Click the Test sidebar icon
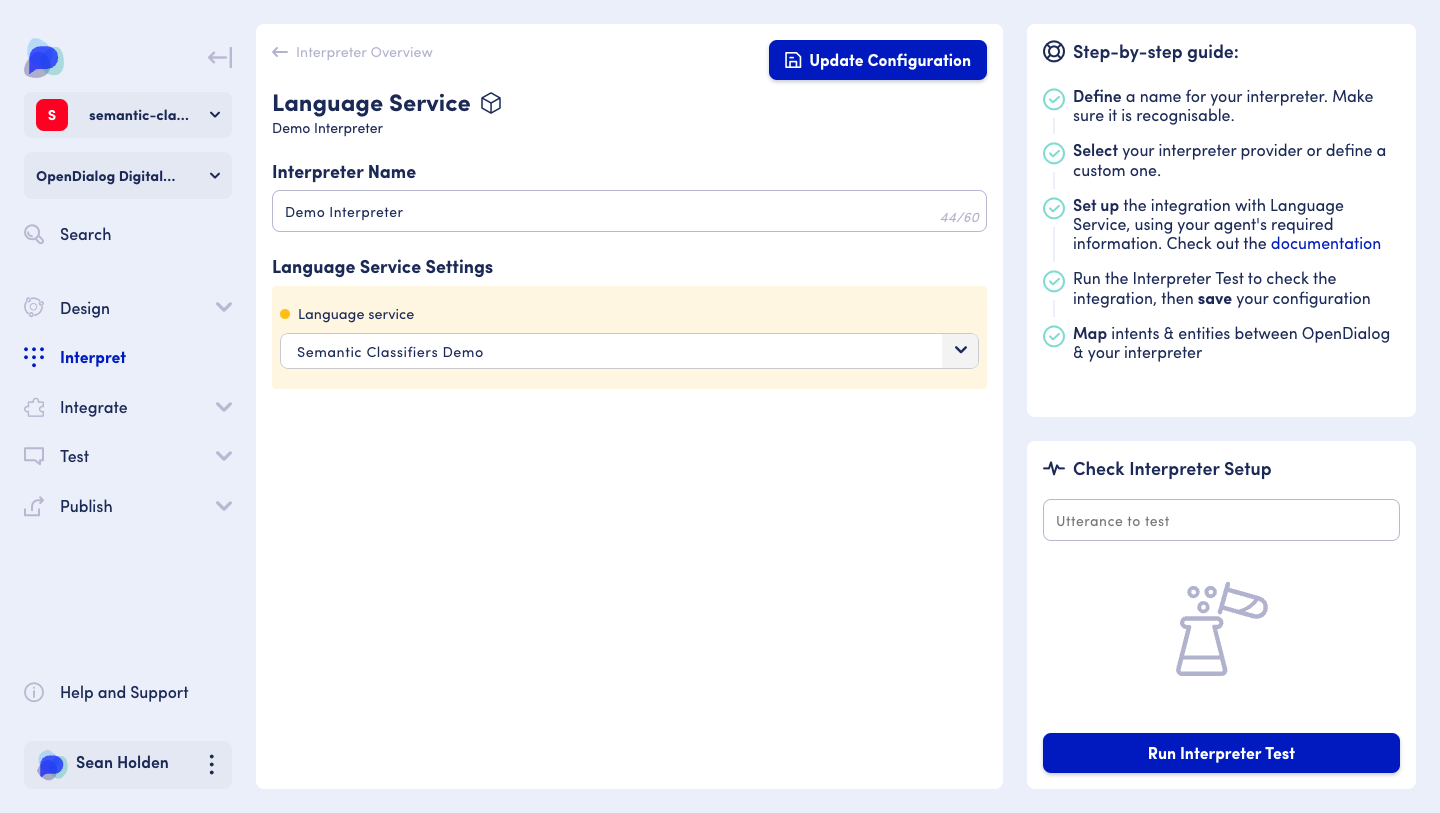1440x813 pixels. (x=34, y=456)
